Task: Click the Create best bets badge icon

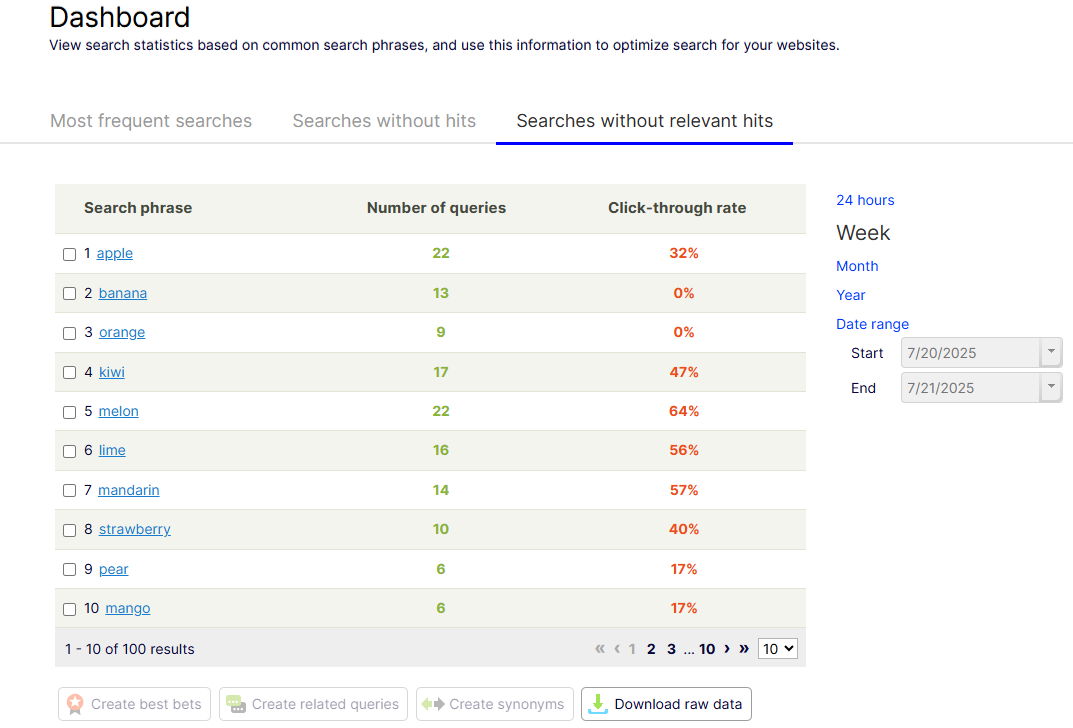Action: click(75, 704)
